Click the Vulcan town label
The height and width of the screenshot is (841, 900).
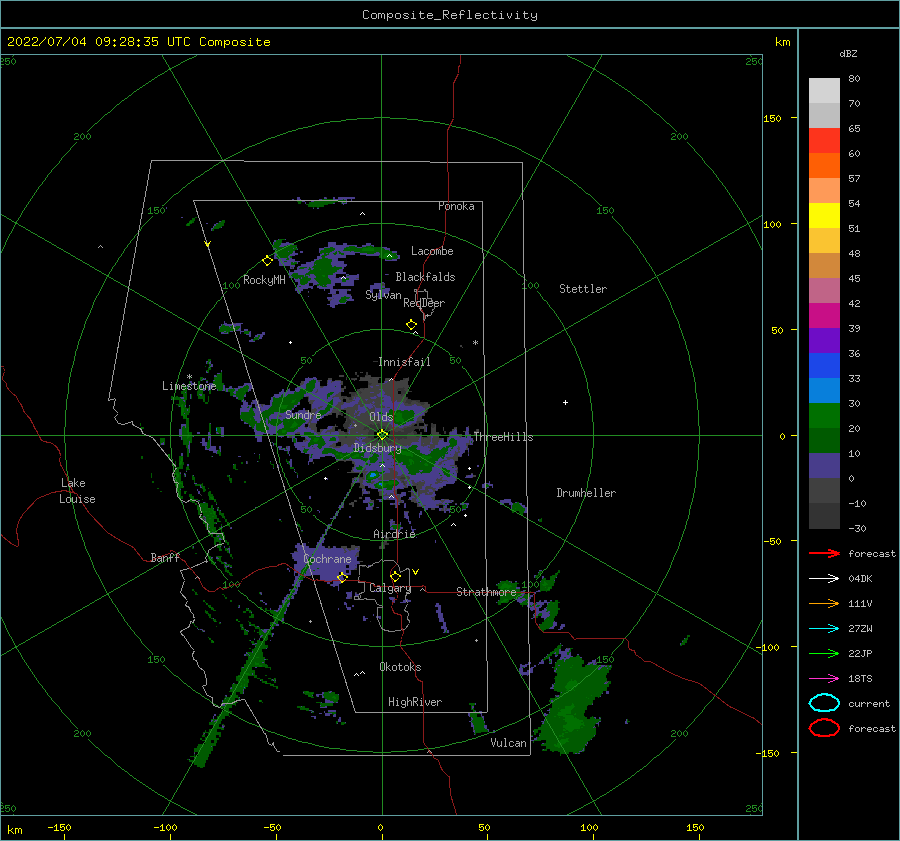(508, 743)
